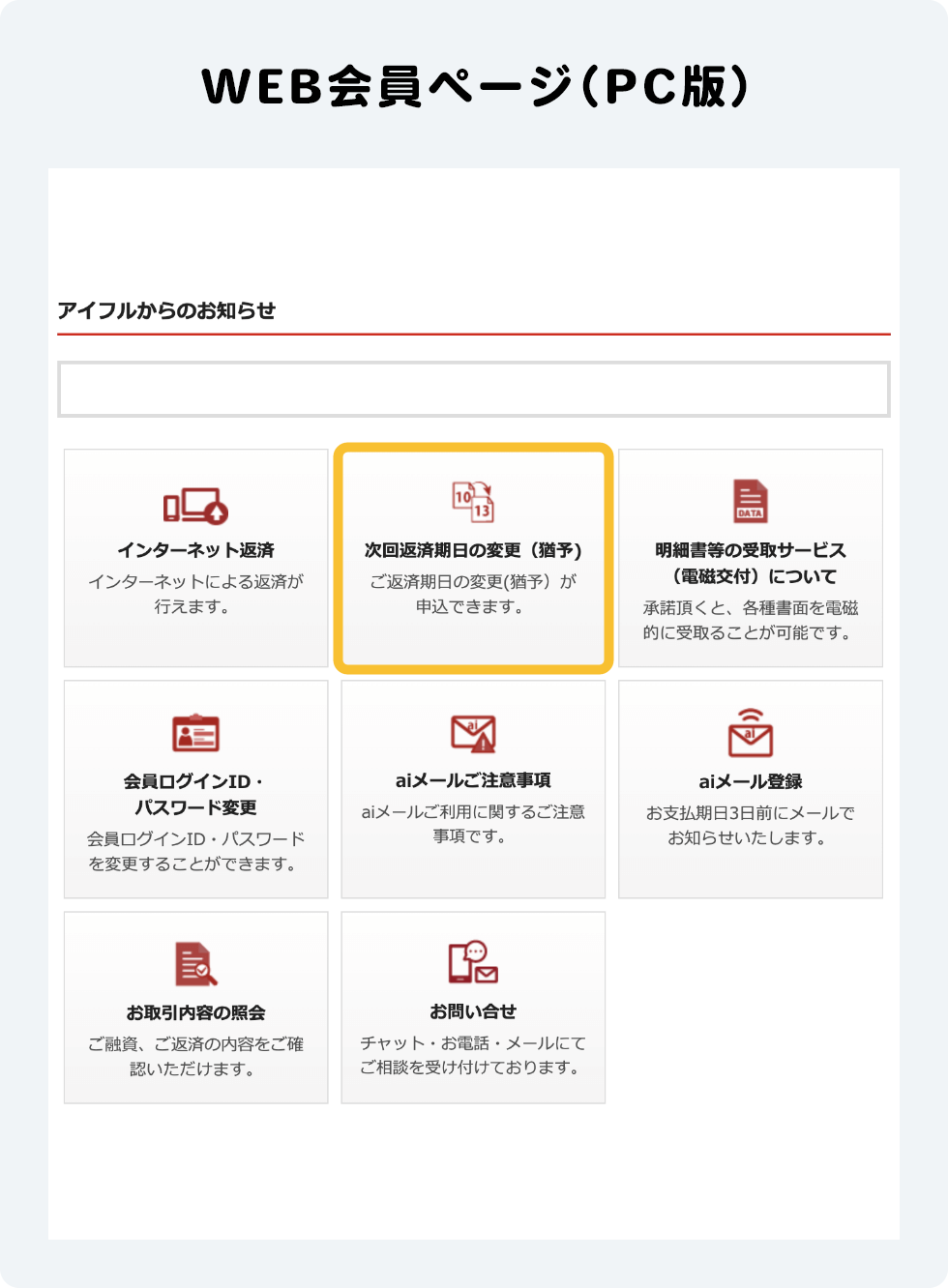This screenshot has height=1288, width=948.
Task: Open お取引内容の照会 title
Action: point(195,1012)
